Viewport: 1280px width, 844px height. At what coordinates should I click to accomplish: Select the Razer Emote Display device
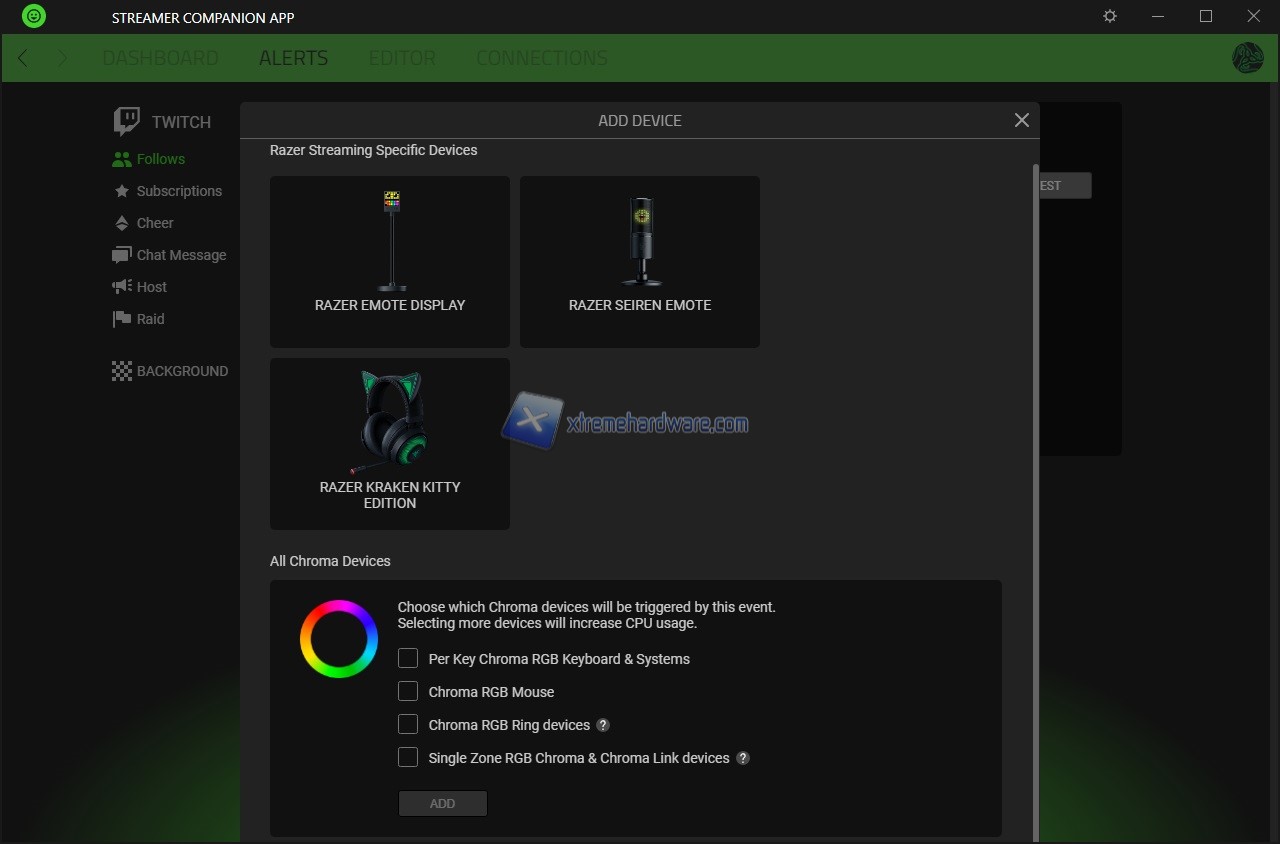tap(390, 262)
